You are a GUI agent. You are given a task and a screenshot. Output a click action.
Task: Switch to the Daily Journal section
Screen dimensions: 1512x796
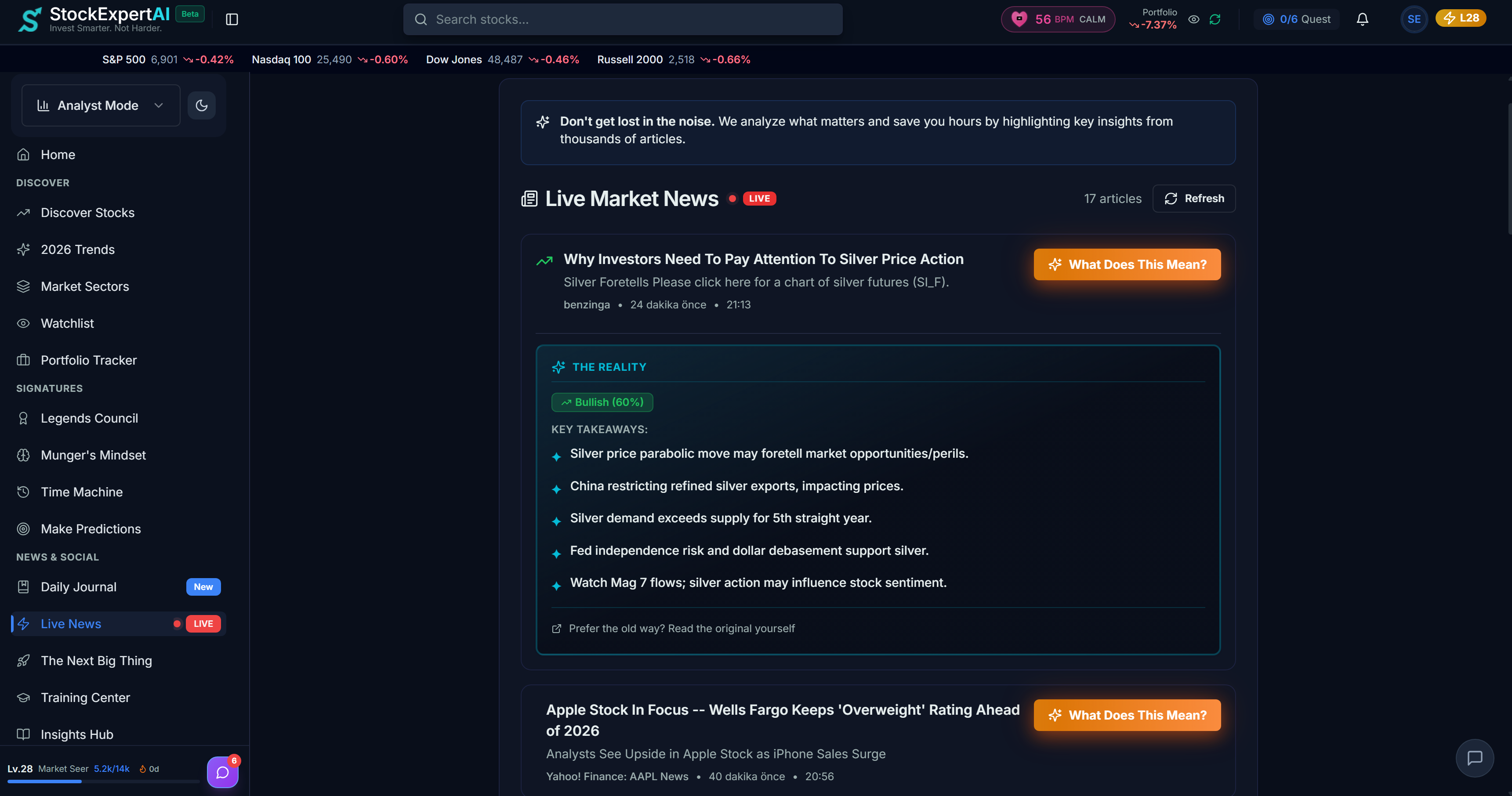point(79,586)
